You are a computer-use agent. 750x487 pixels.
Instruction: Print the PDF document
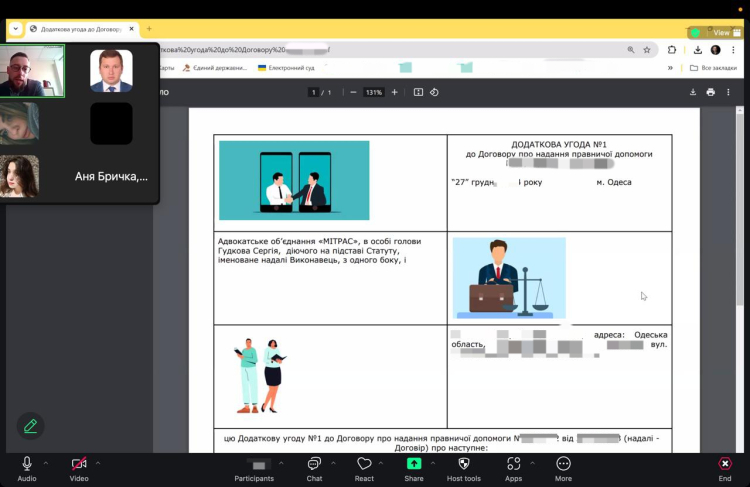pyautogui.click(x=711, y=92)
